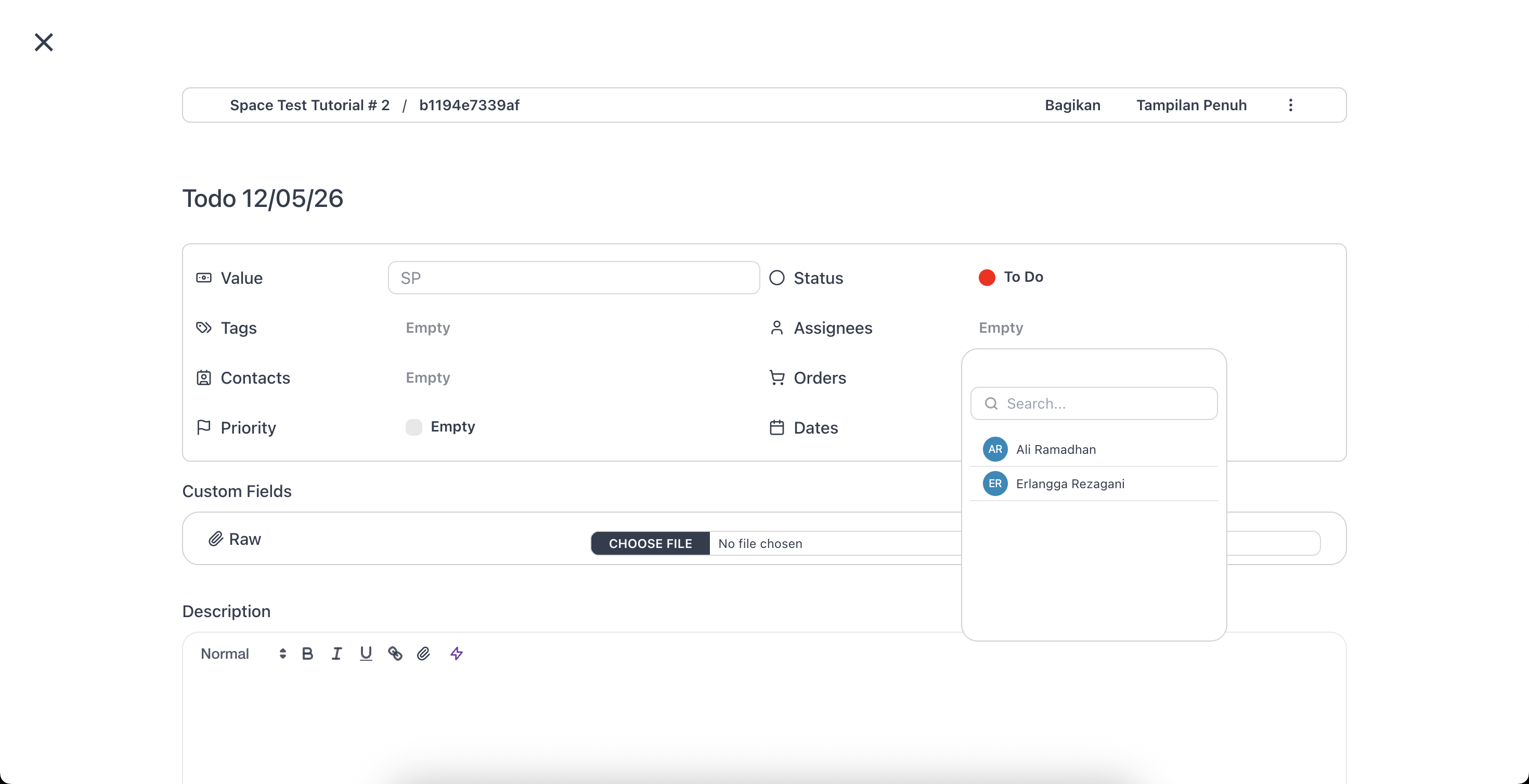Assign Ali Ramadhan
The image size is (1529, 784).
(x=1094, y=449)
